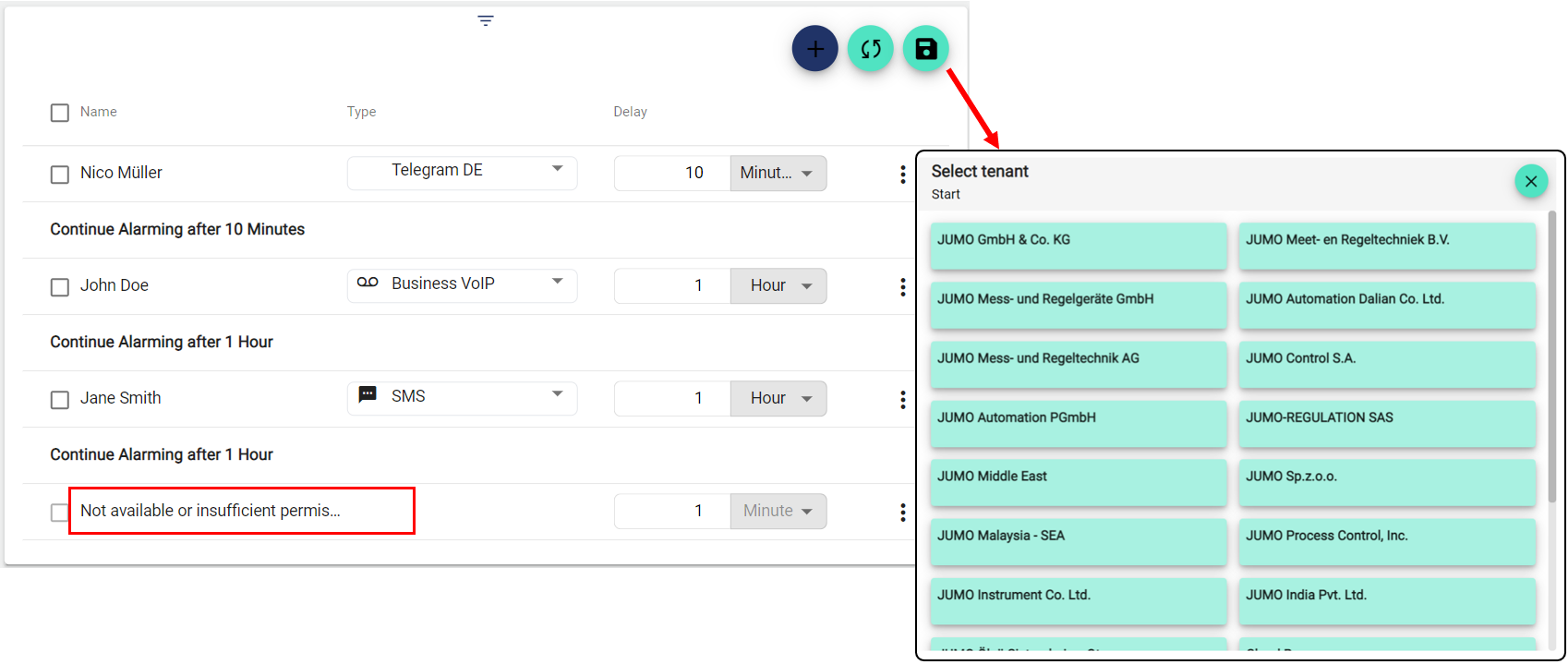The width and height of the screenshot is (1568, 664).
Task: Click the tenant list vertical scrollbar
Action: coord(1551,356)
